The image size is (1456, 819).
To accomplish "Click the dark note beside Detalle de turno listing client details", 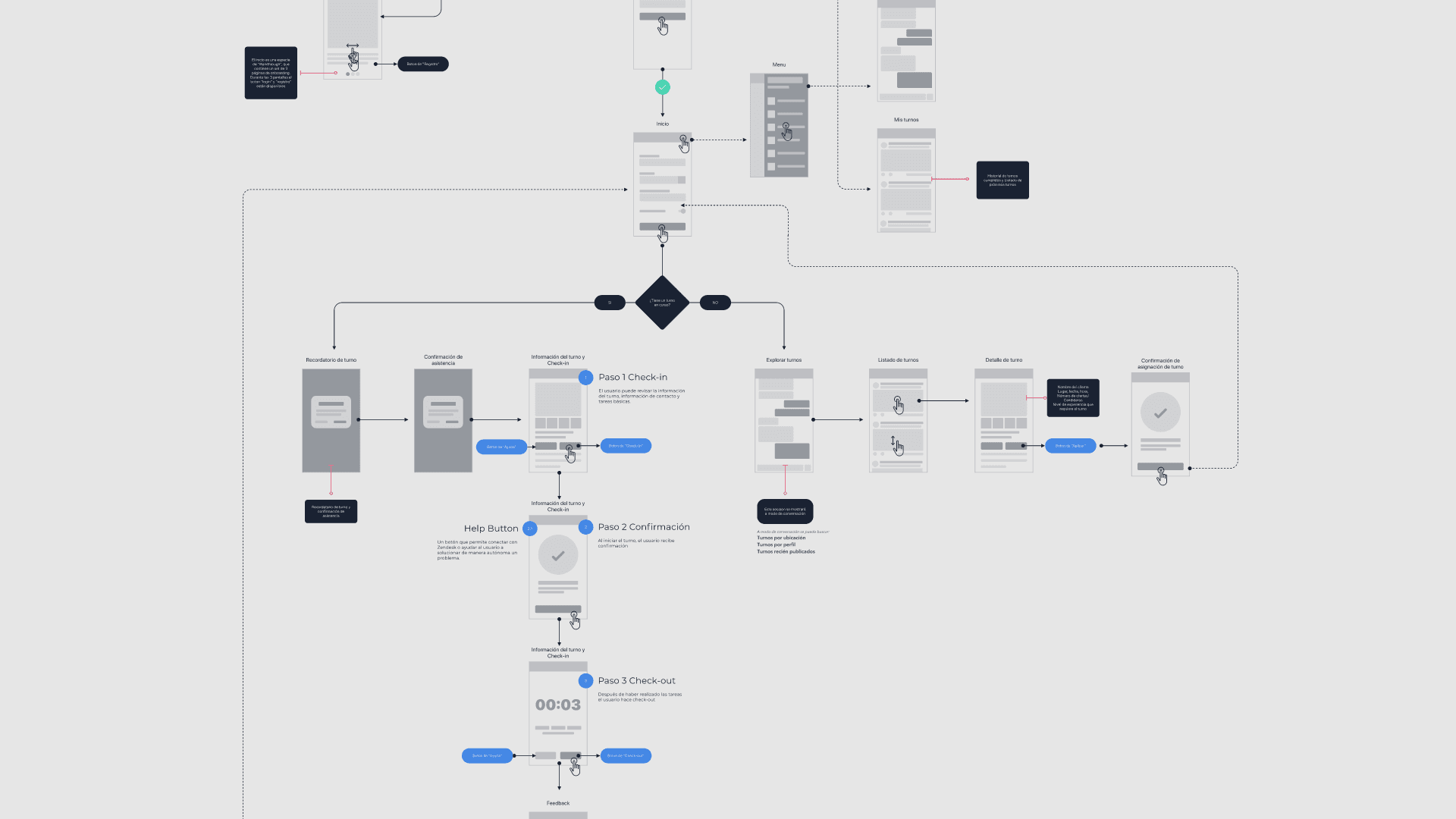I will click(x=1073, y=398).
